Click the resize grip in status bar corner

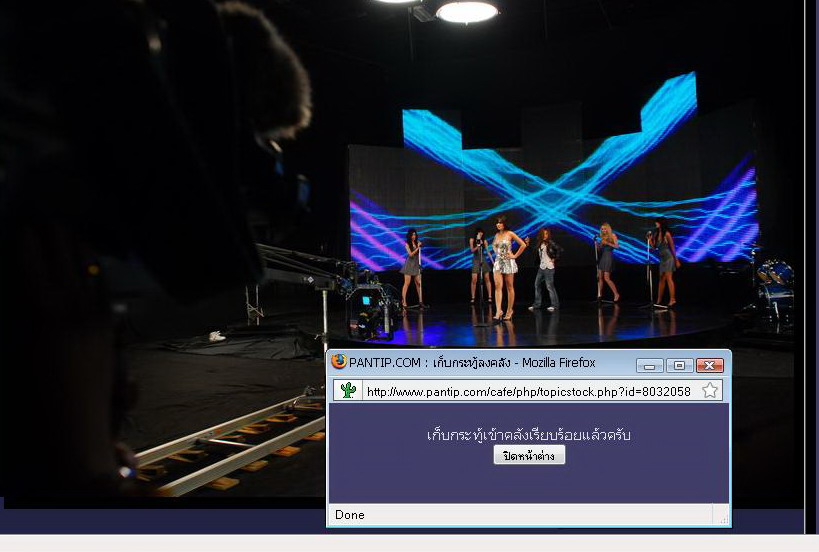click(x=723, y=519)
